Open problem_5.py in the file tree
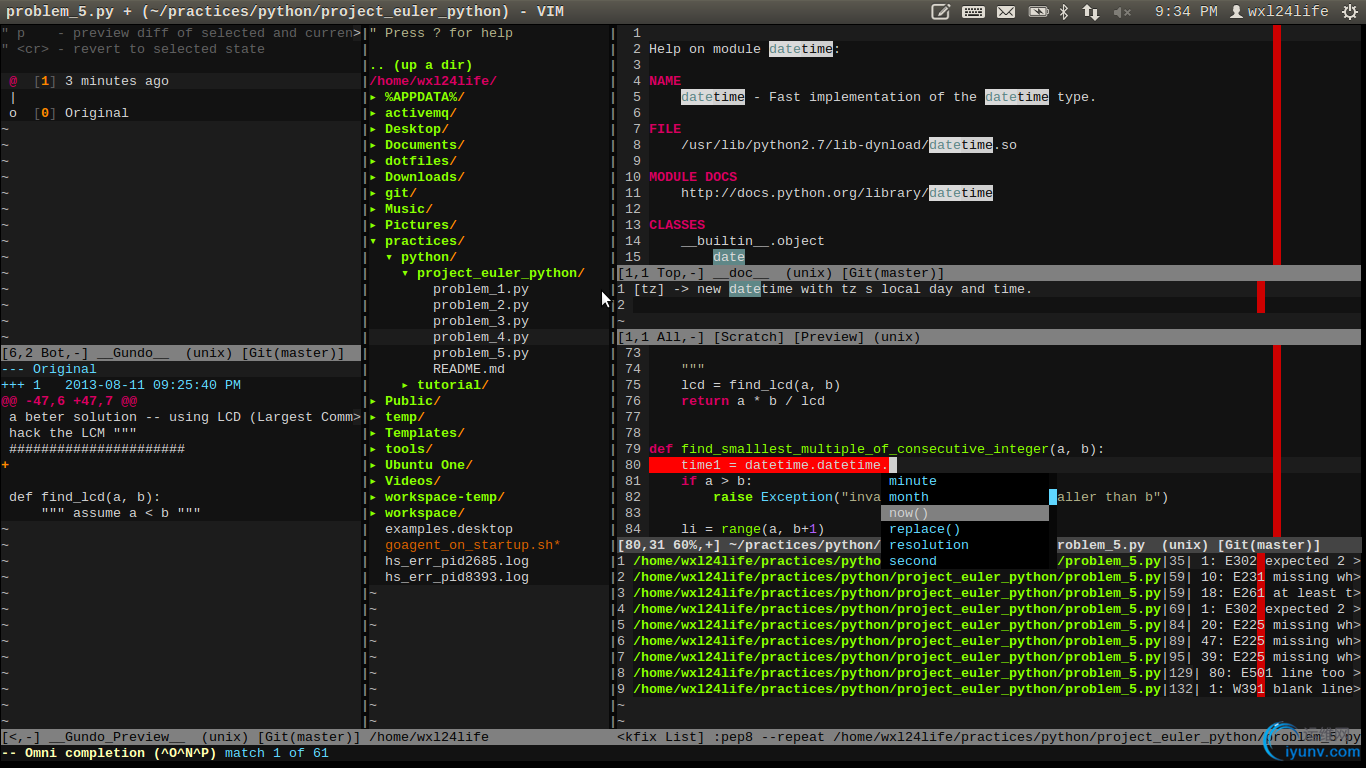The width and height of the screenshot is (1366, 768). [481, 353]
